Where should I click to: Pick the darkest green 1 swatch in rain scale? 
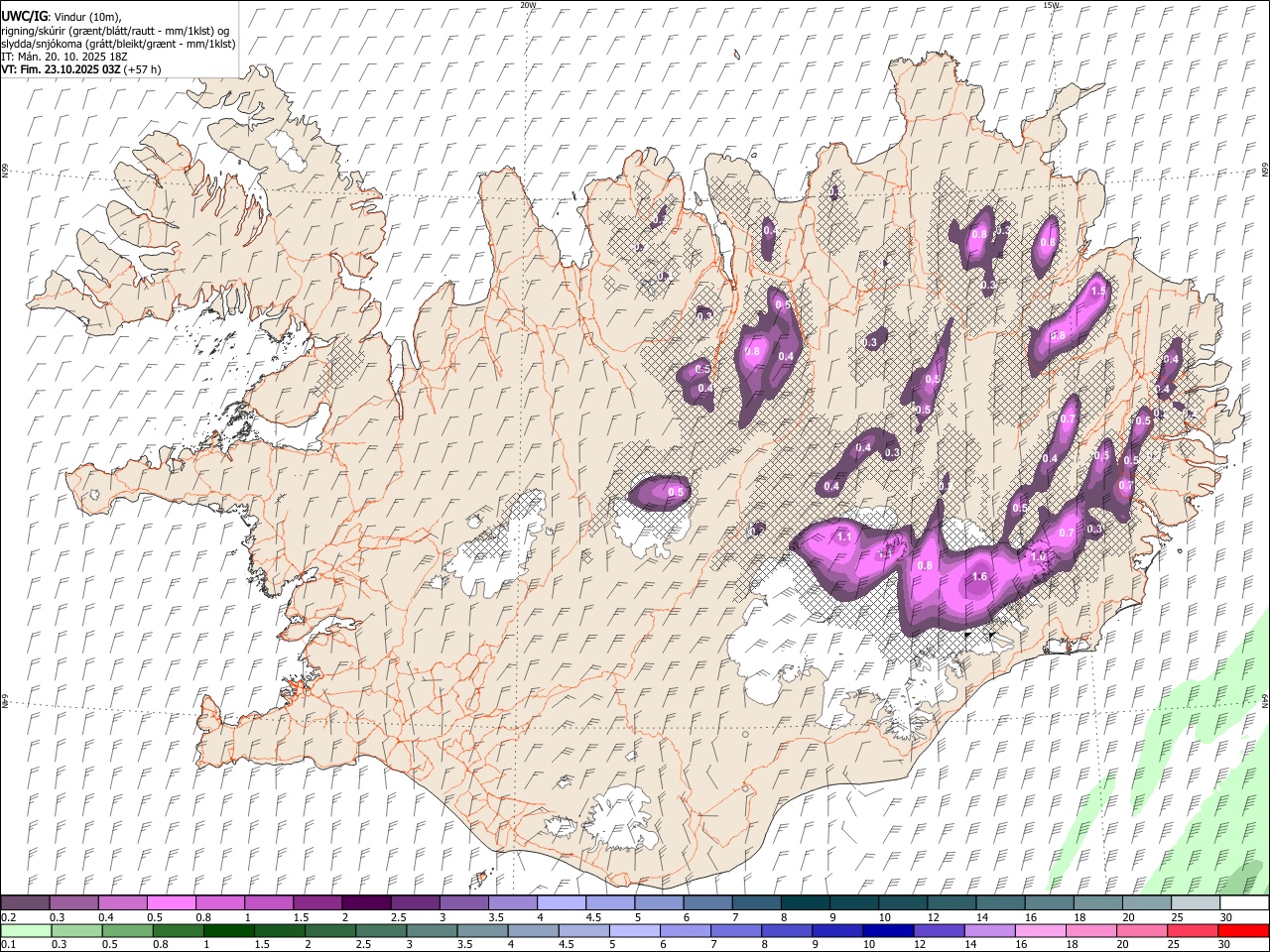pos(228,930)
